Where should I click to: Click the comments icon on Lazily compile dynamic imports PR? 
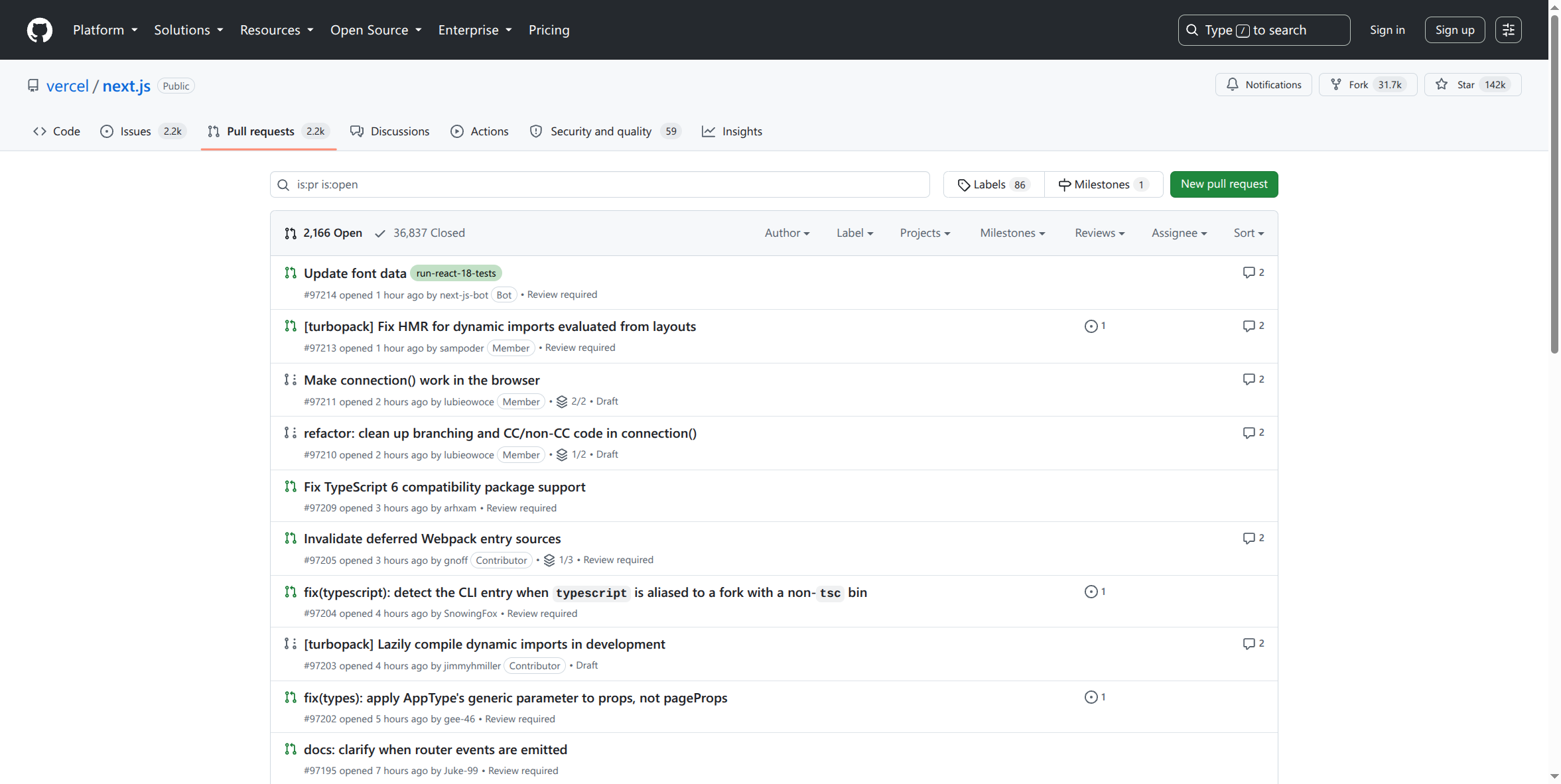pos(1249,643)
